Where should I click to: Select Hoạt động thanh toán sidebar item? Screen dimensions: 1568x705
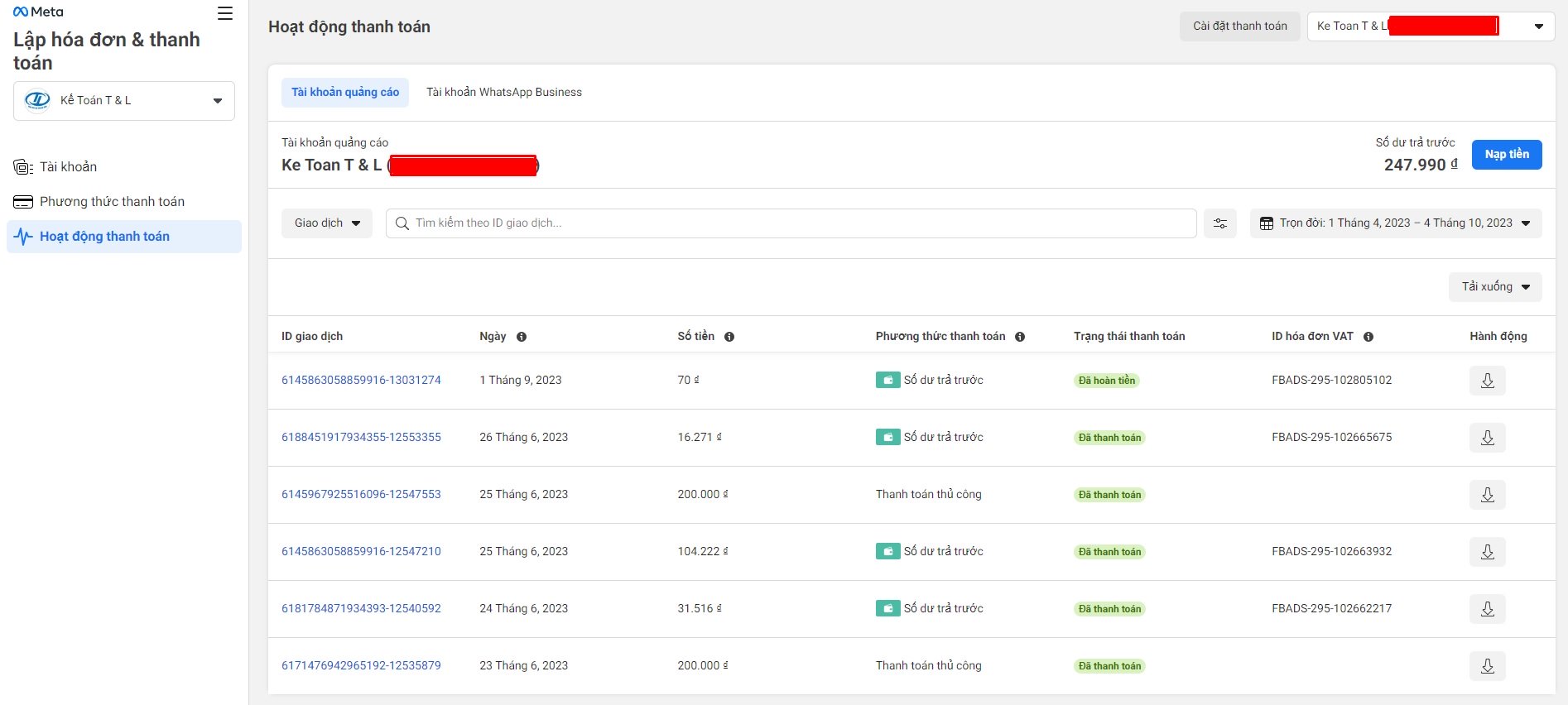pyautogui.click(x=124, y=237)
